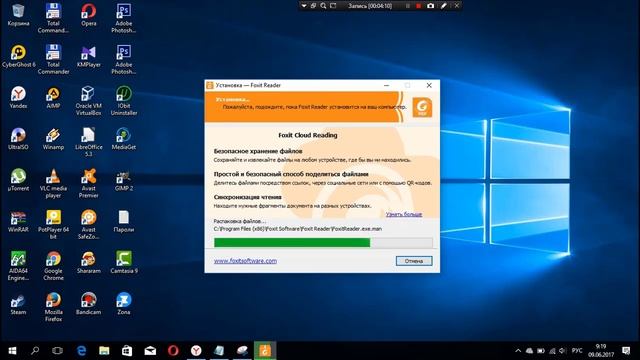The height and width of the screenshot is (360, 640).
Task: Click the Отмена button in installer
Action: pos(414,261)
